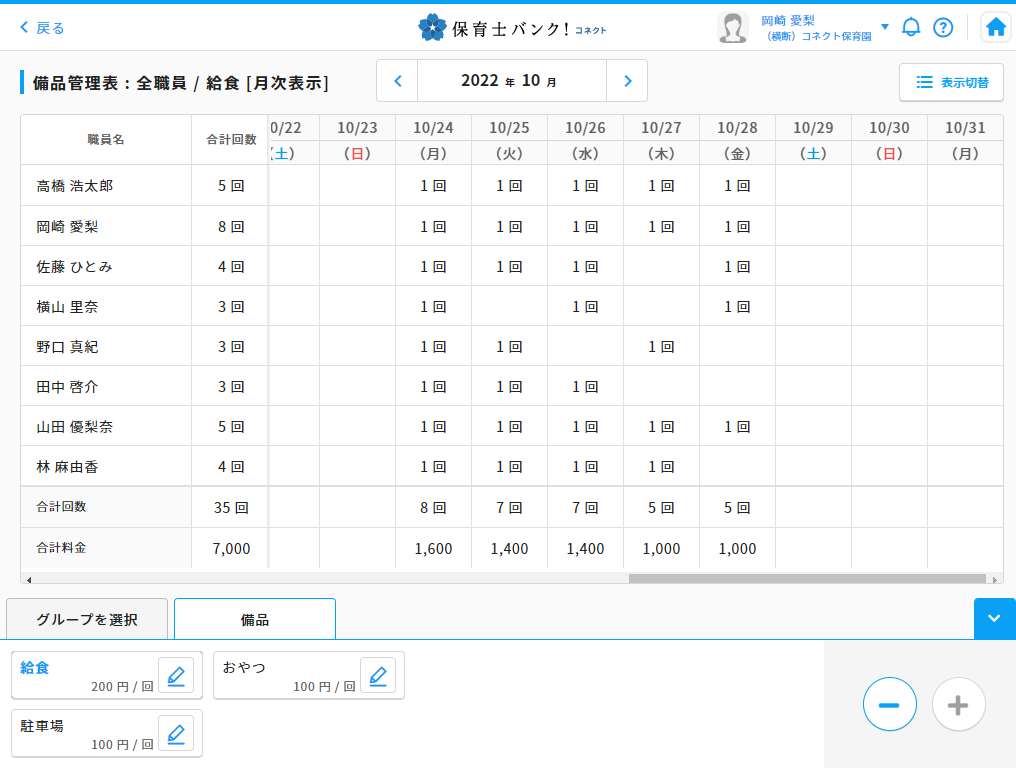Go back with 戻る link

pyautogui.click(x=42, y=28)
